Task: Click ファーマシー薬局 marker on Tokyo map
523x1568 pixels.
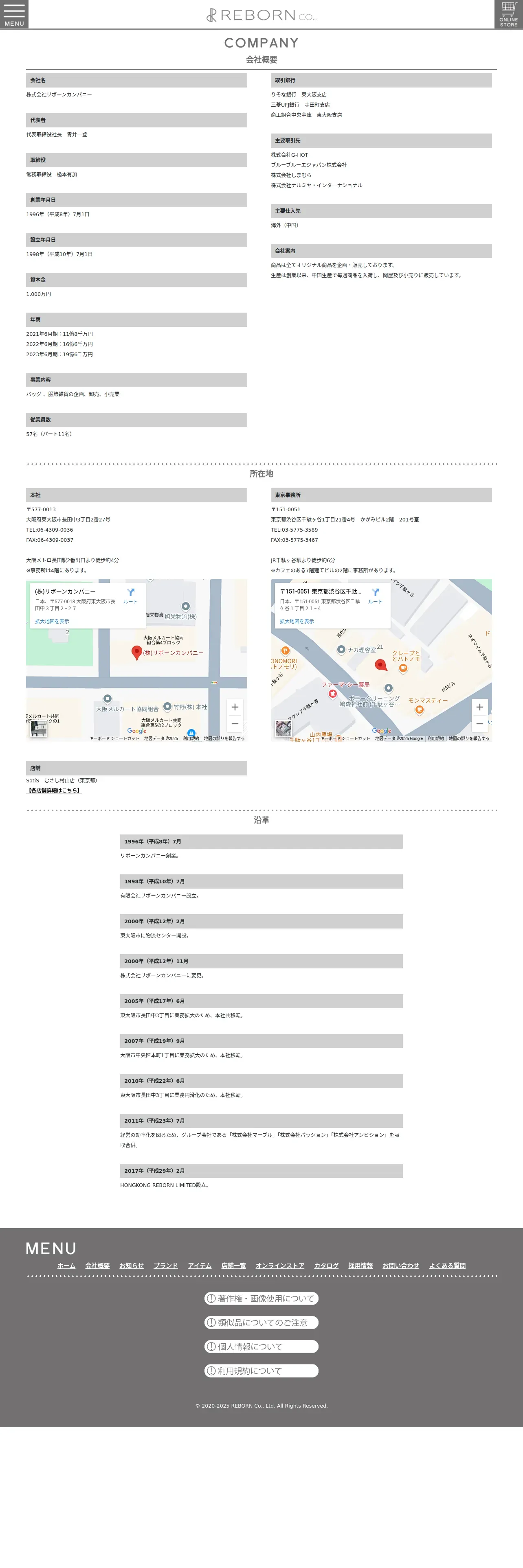Action: [332, 693]
